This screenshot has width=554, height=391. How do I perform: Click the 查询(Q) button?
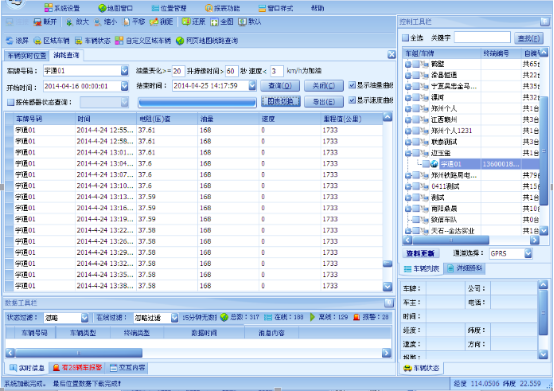pyautogui.click(x=280, y=86)
